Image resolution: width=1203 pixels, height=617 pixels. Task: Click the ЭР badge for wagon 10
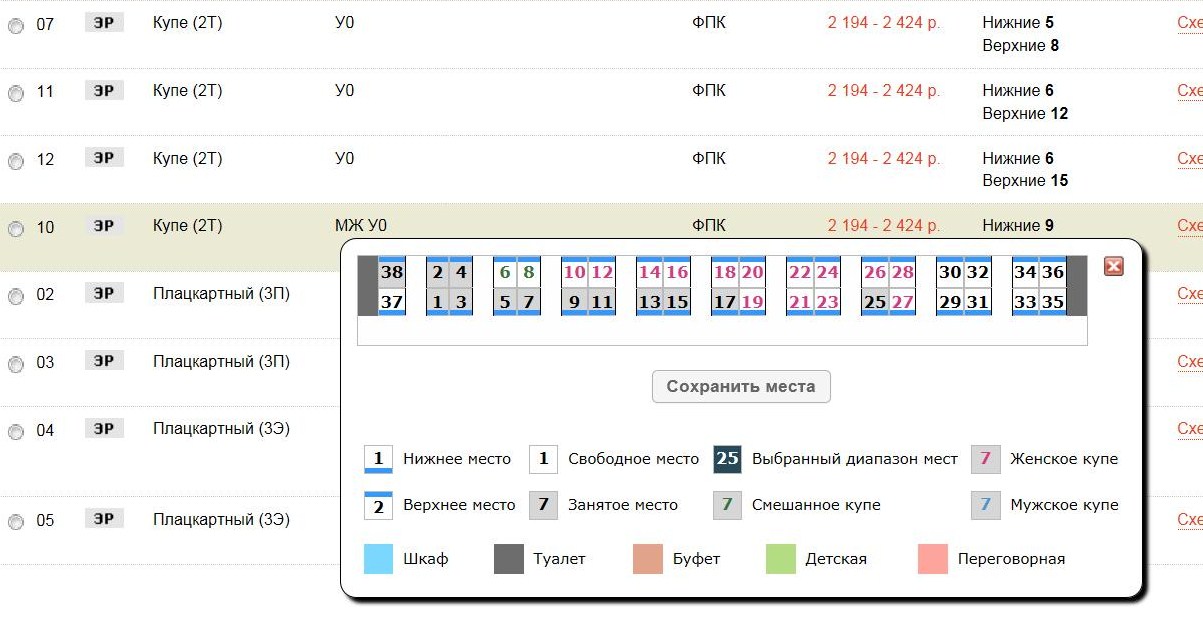(104, 226)
